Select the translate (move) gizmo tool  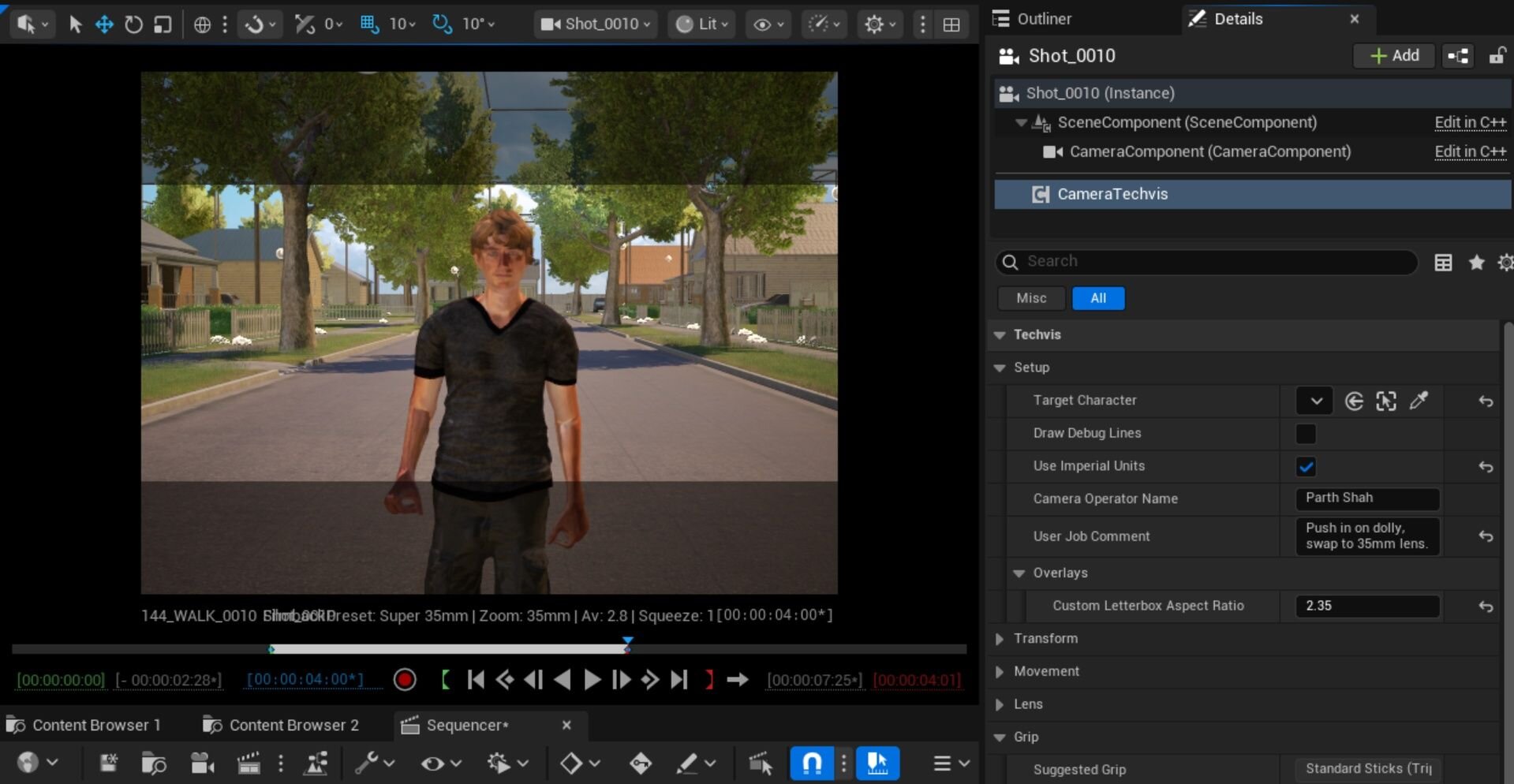point(104,24)
